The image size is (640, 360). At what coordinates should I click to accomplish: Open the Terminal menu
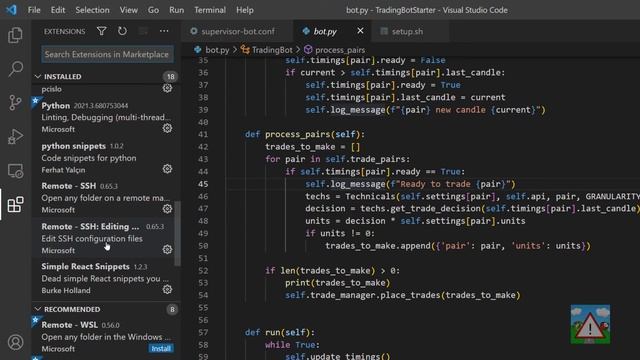tap(210, 10)
